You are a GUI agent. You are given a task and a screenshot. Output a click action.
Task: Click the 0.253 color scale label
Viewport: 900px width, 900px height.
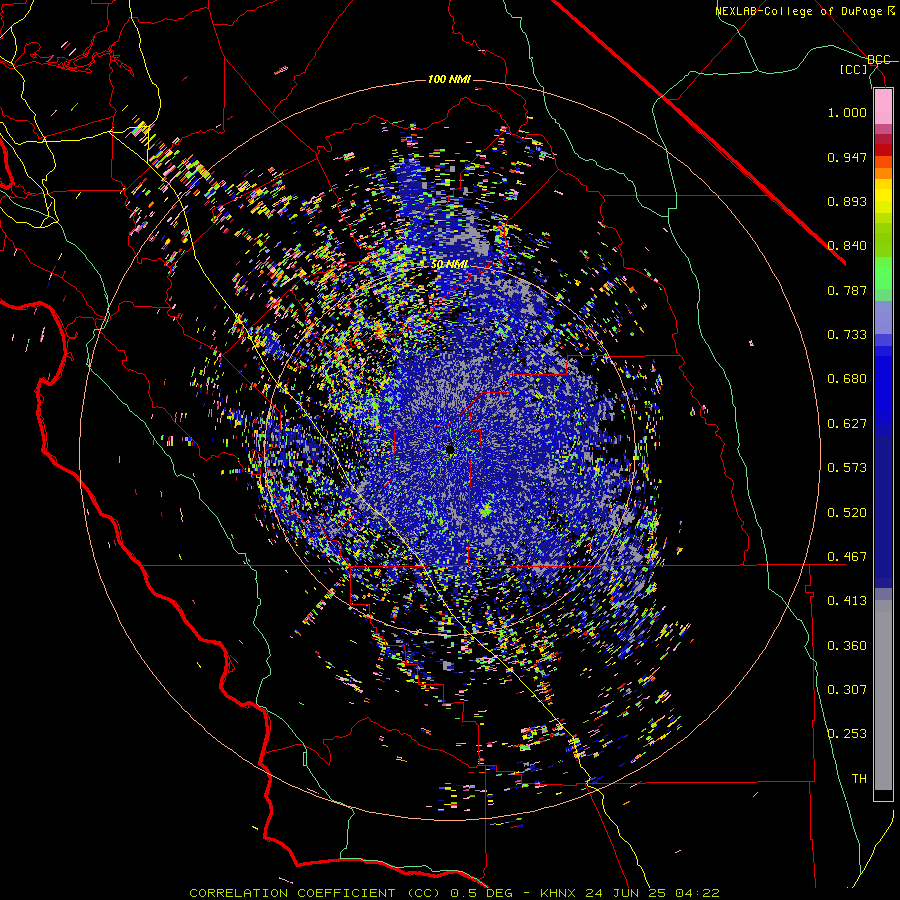847,734
